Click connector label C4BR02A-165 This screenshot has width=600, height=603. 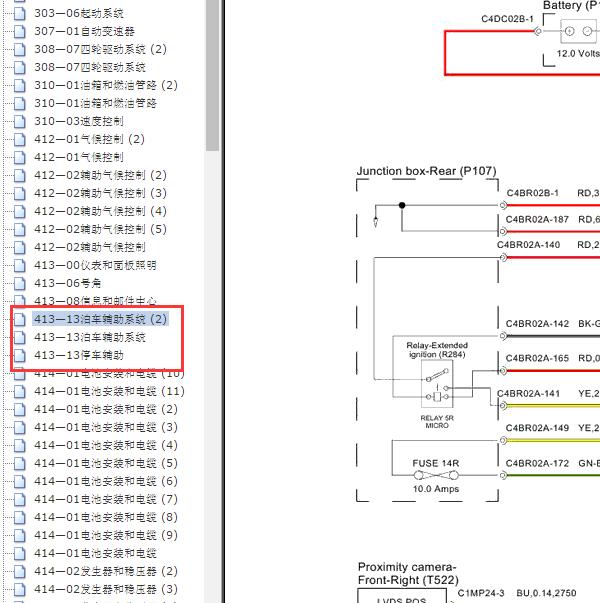point(537,358)
